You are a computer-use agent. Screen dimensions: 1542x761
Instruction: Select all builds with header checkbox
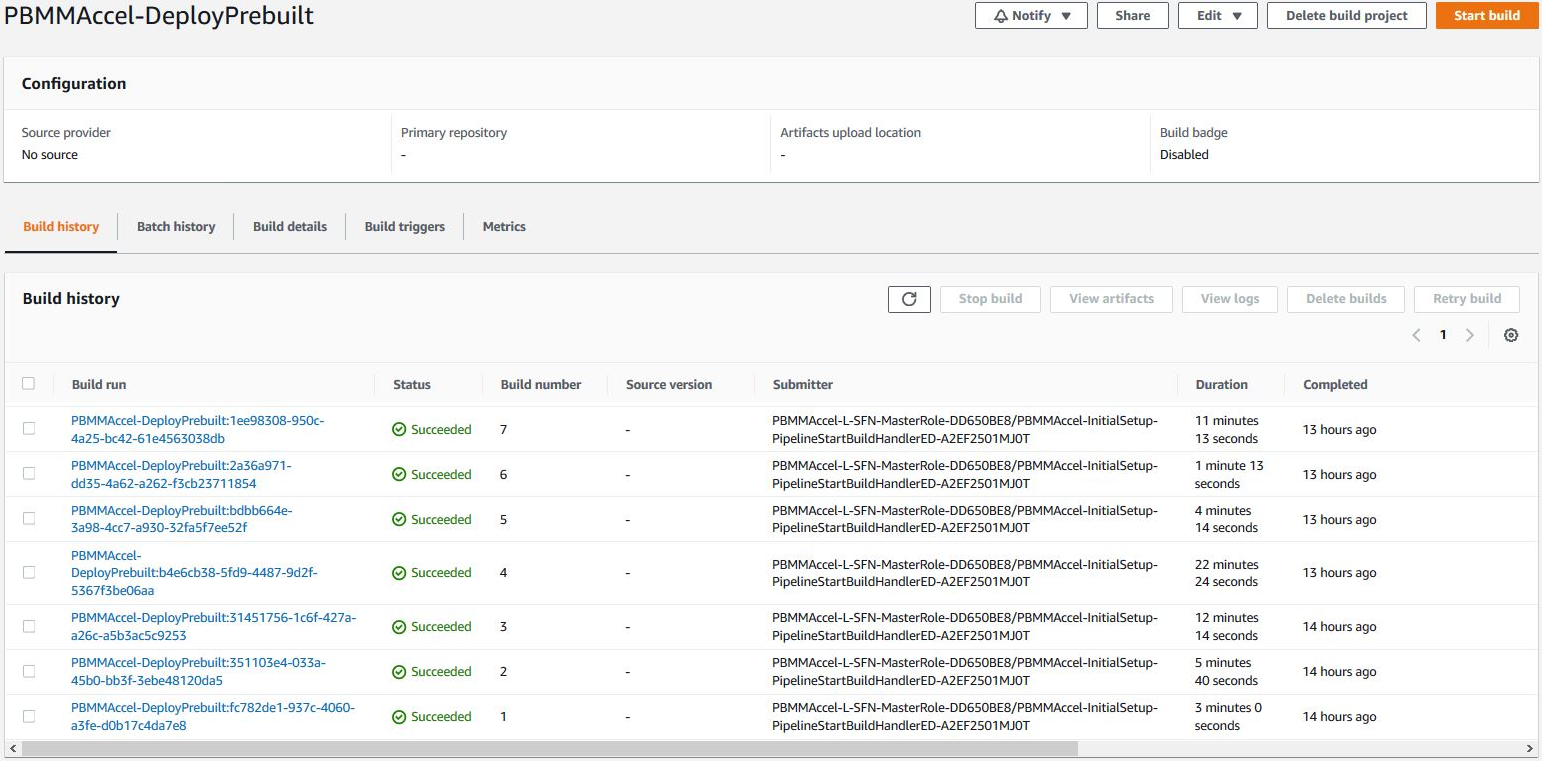click(28, 384)
